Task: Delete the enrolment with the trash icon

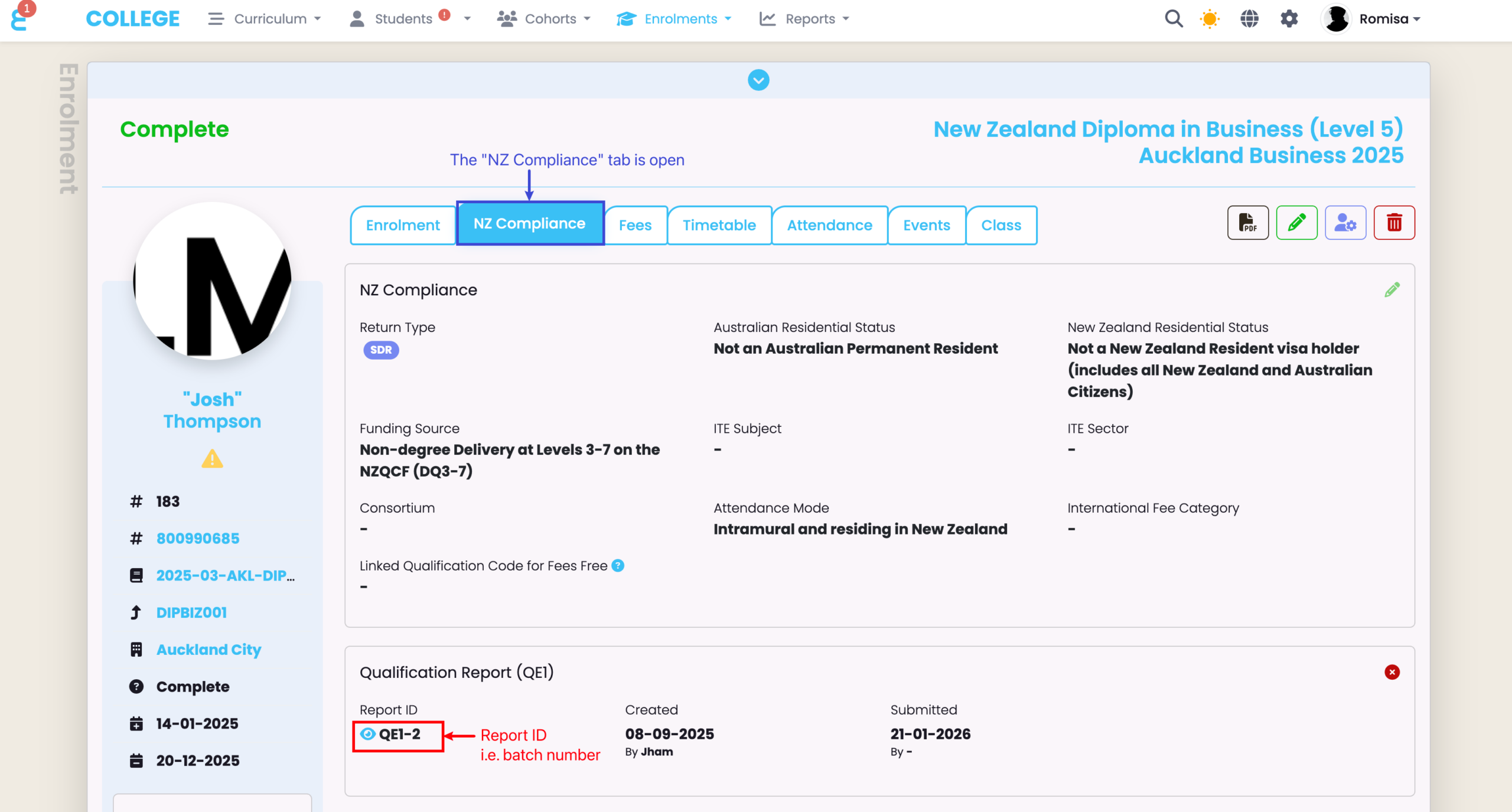Action: [1394, 223]
